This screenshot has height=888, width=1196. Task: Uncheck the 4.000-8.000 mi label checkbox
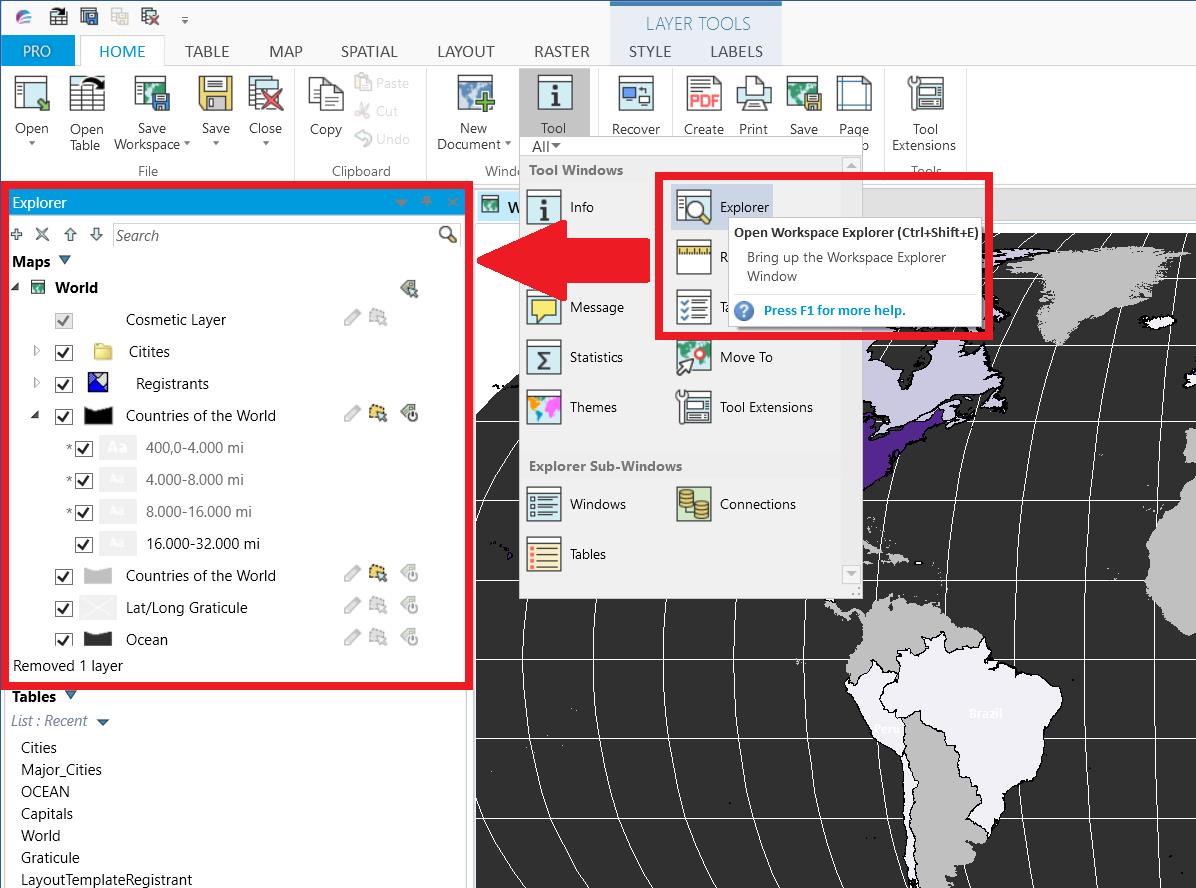84,481
